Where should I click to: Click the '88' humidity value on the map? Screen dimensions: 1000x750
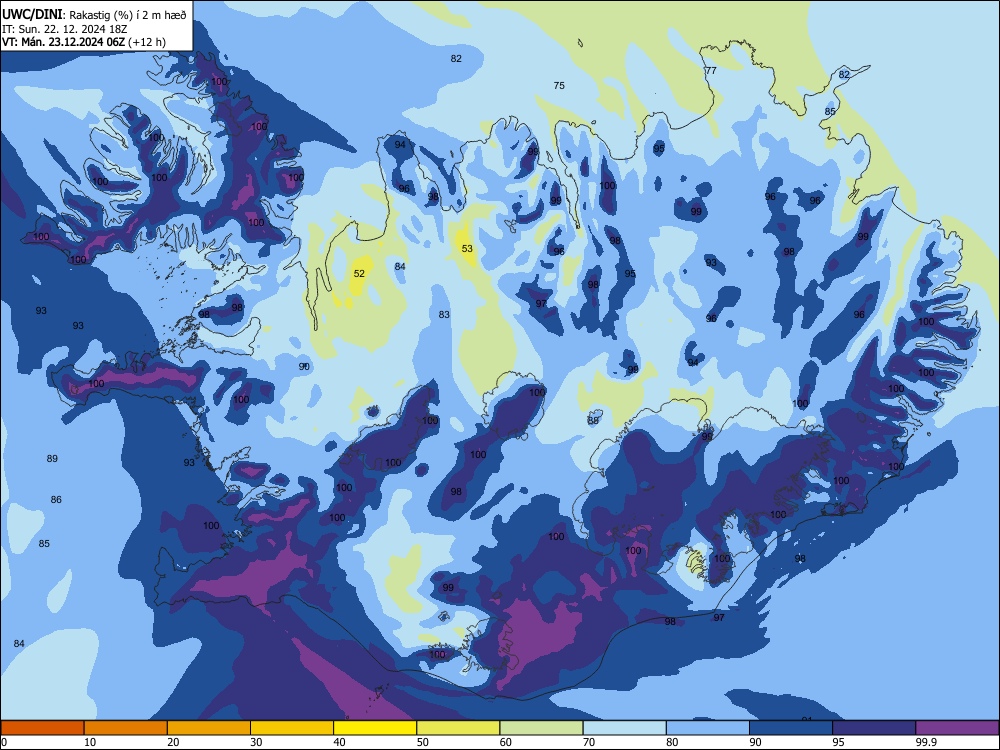click(x=593, y=421)
